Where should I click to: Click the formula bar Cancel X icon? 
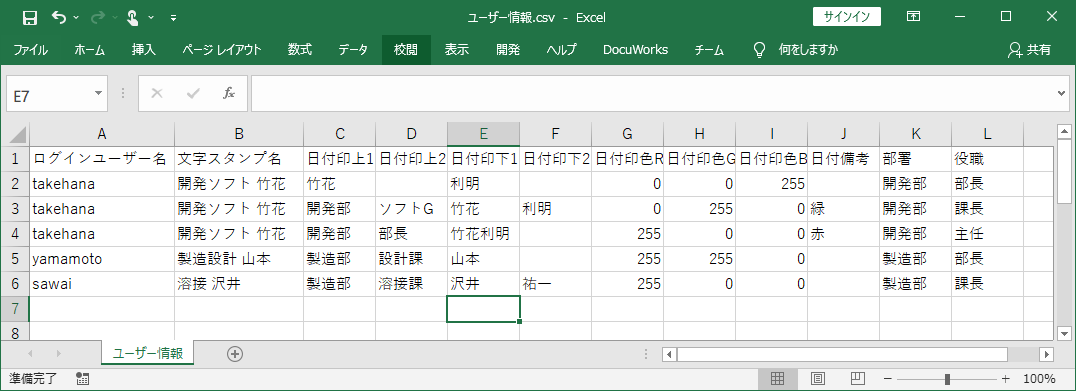[156, 93]
